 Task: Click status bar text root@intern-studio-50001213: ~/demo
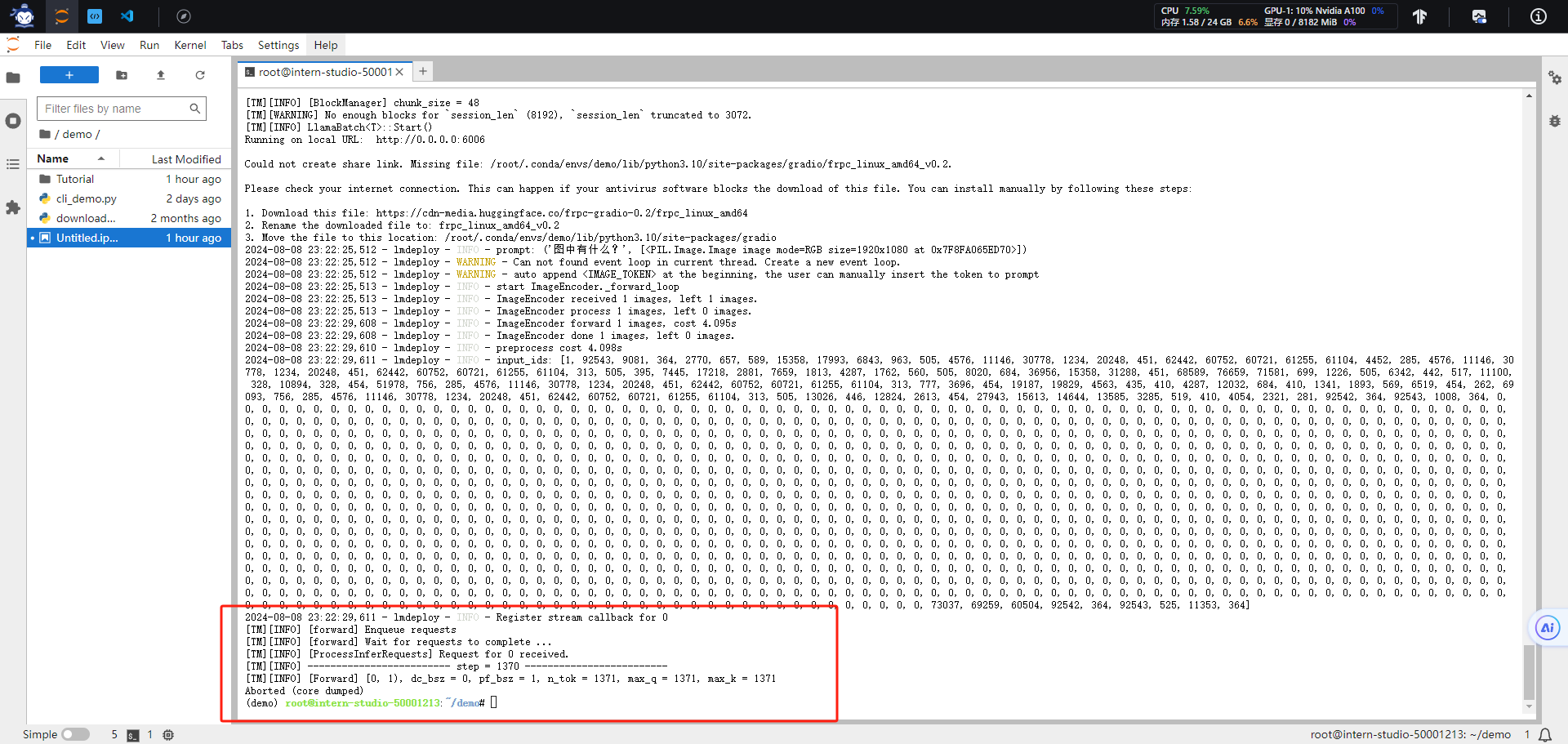pos(1410,734)
